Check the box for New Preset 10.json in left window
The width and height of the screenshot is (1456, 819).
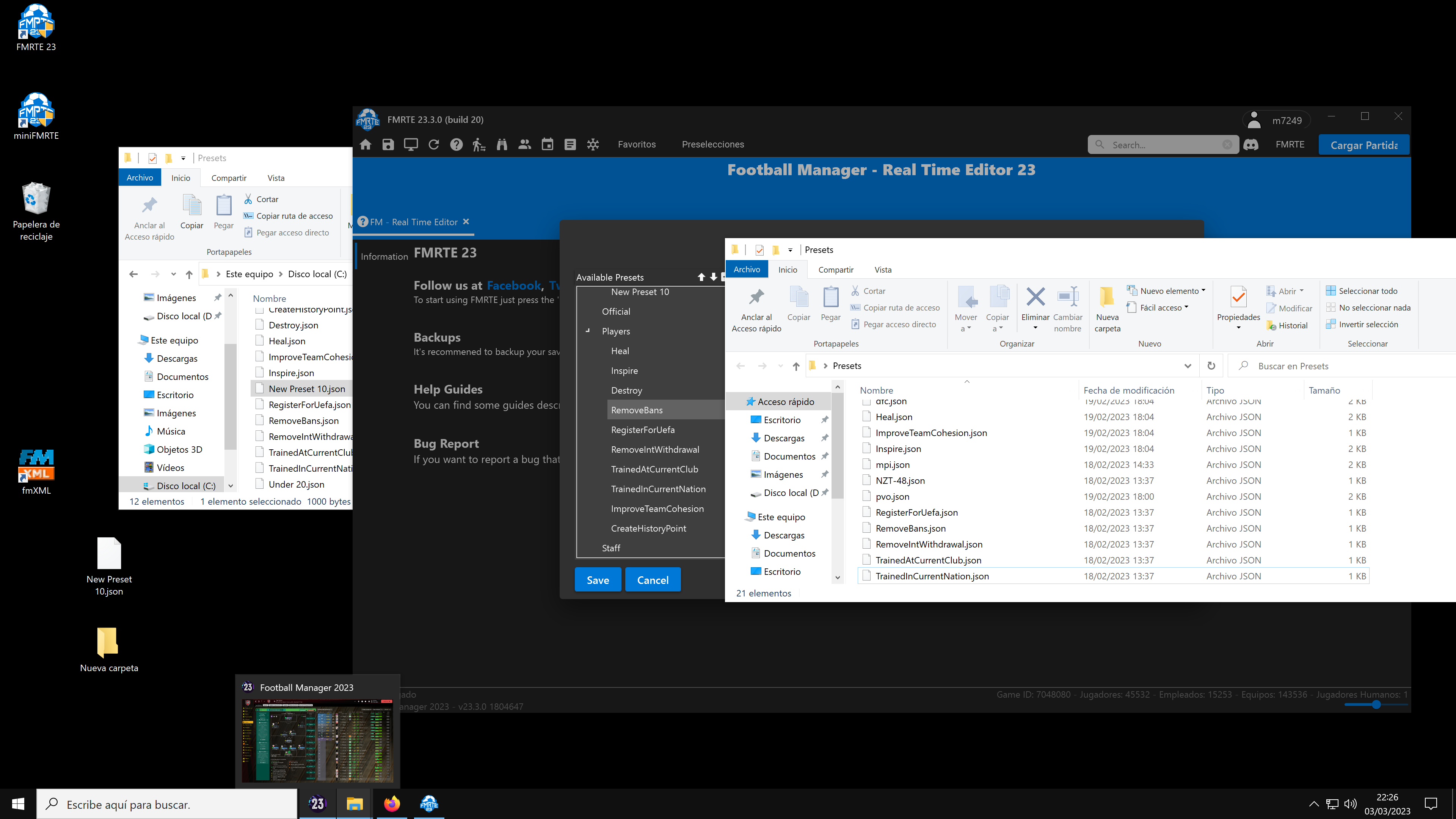pyautogui.click(x=259, y=389)
